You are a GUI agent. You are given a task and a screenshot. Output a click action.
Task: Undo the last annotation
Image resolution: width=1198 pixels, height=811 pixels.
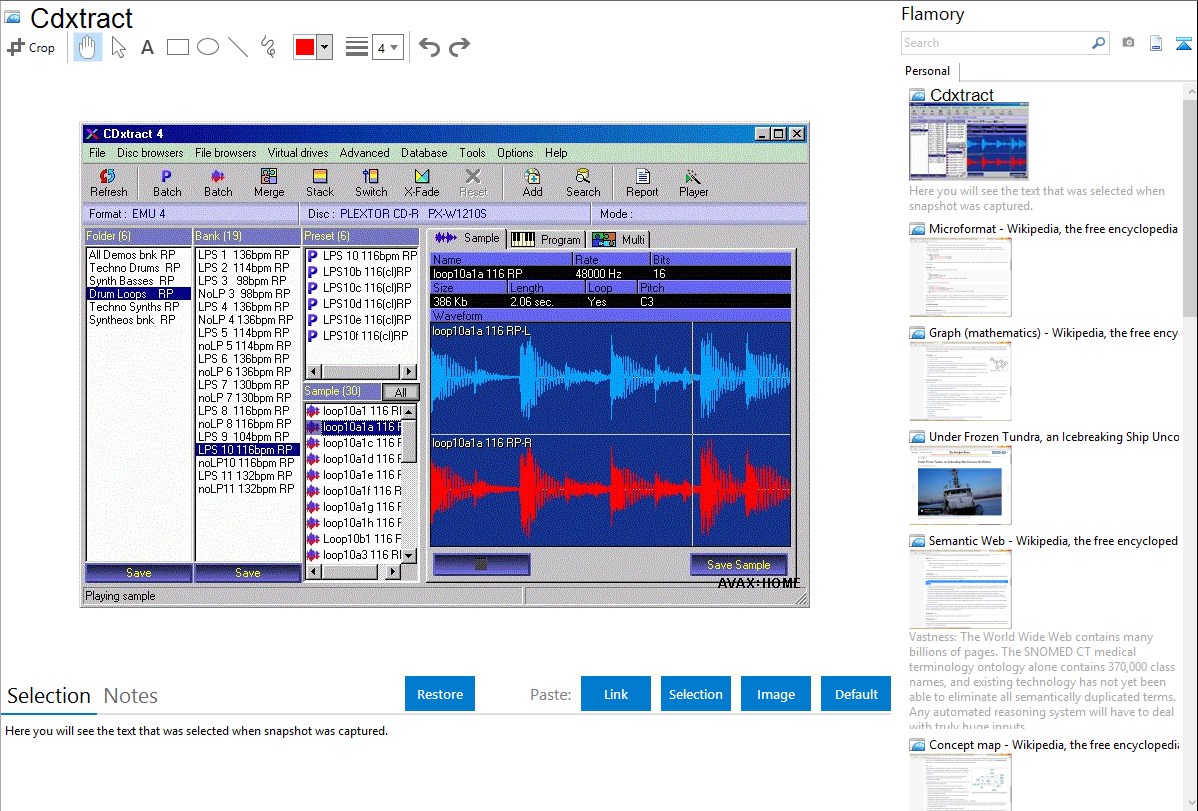[429, 47]
